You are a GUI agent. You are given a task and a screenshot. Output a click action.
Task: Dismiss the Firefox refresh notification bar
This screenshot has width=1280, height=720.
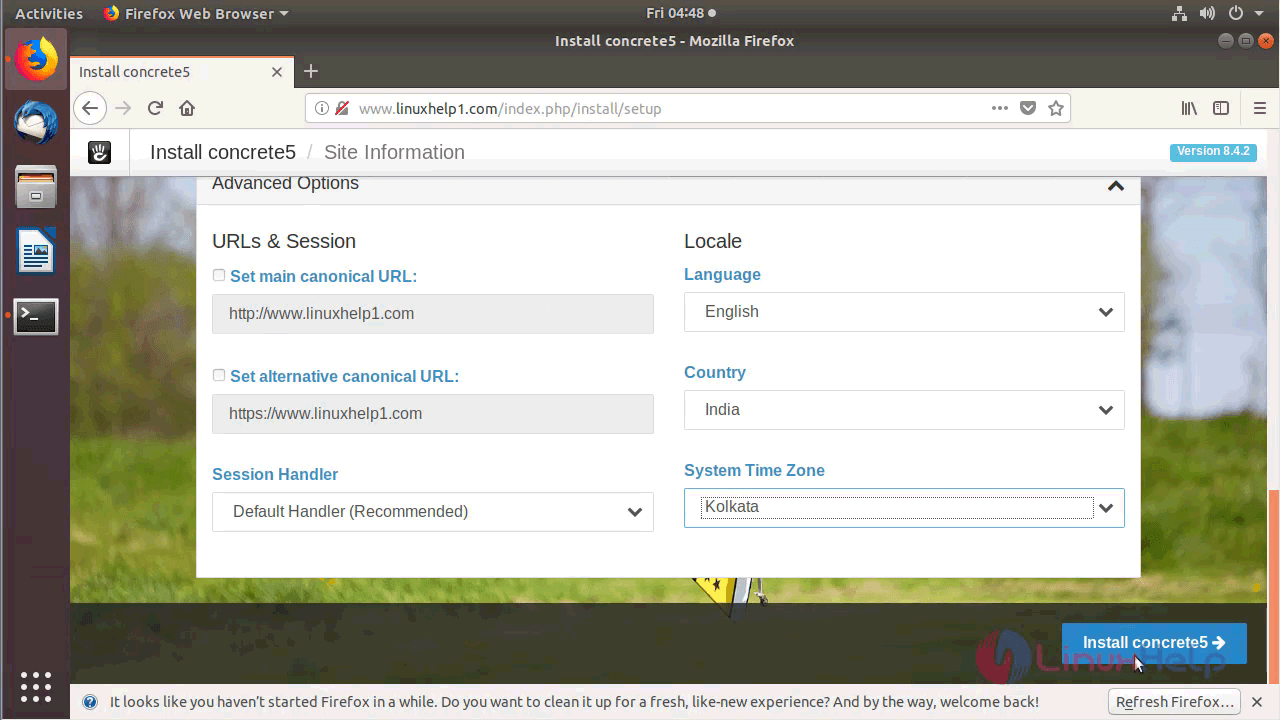click(x=1258, y=702)
